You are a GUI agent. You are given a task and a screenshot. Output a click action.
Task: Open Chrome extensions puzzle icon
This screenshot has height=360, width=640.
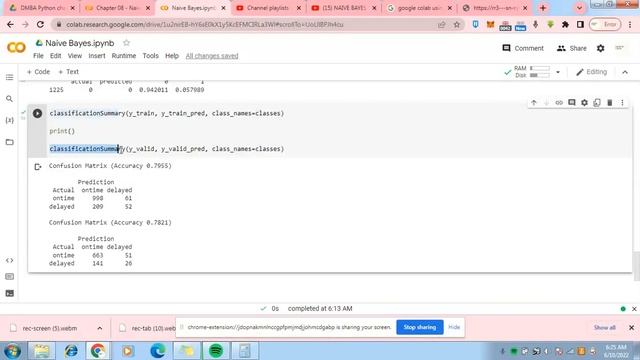565,24
